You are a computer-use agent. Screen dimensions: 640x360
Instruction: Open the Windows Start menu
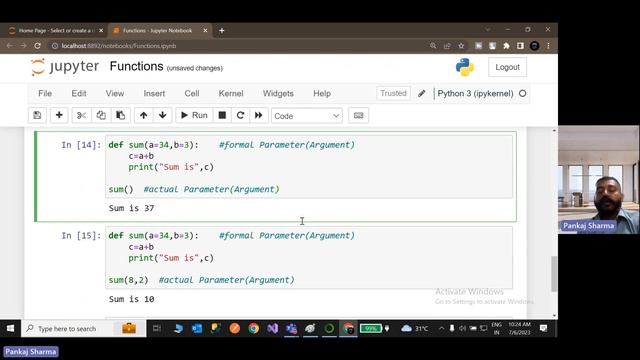(10, 328)
